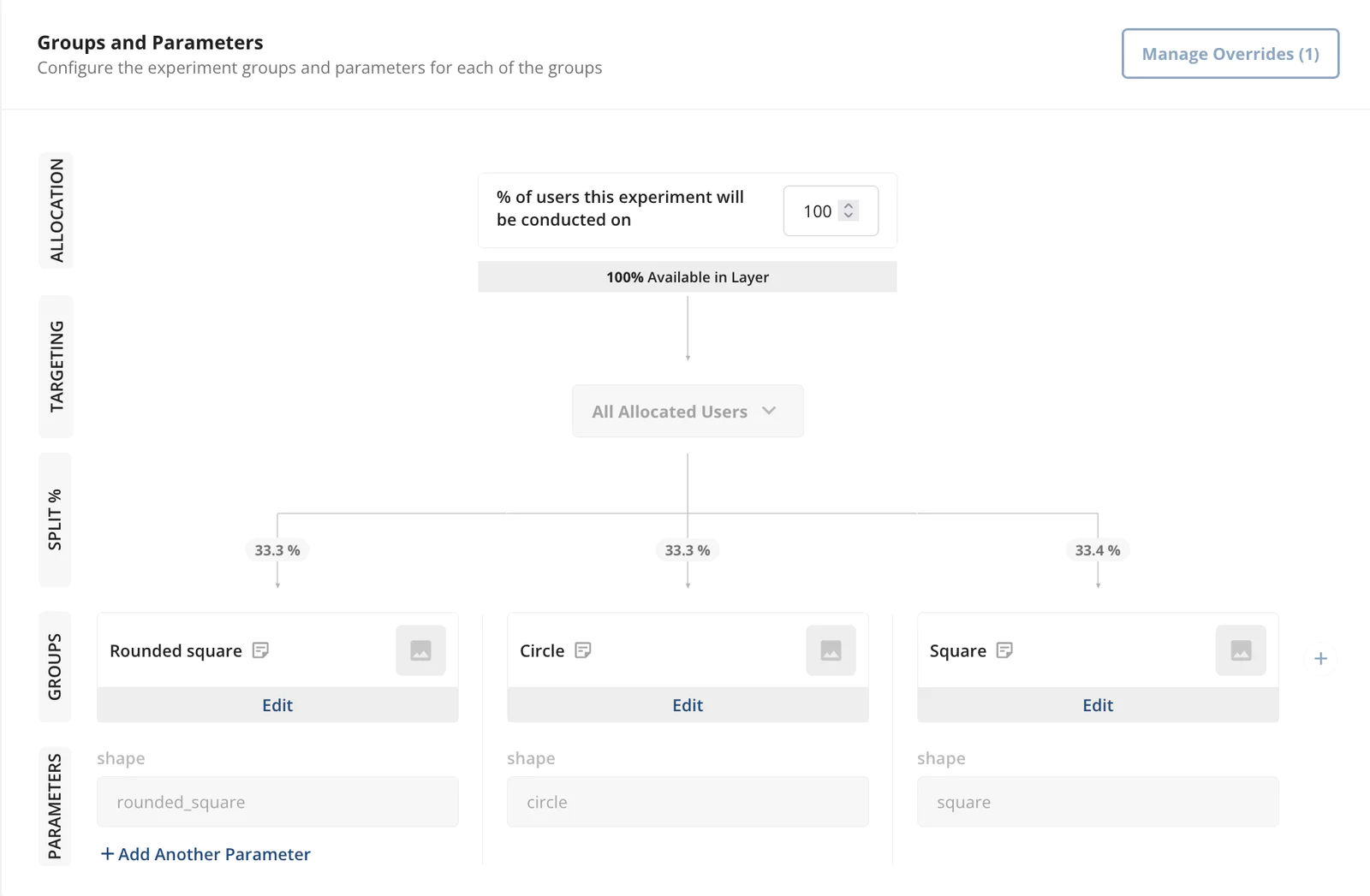Expand the All Allocated Users dropdown
The width and height of the screenshot is (1370, 896).
(x=670, y=412)
